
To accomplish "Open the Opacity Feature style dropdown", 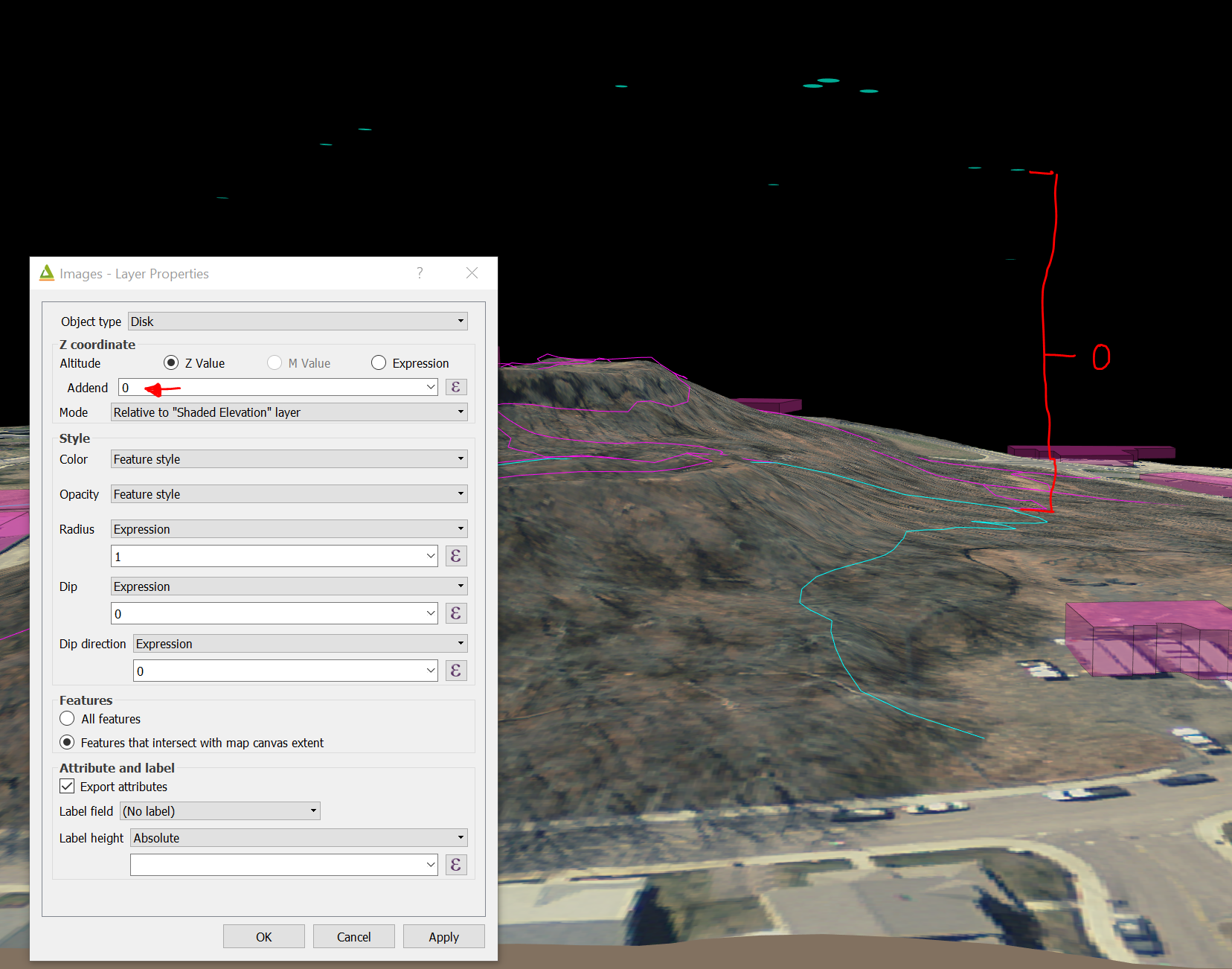I will 289,494.
